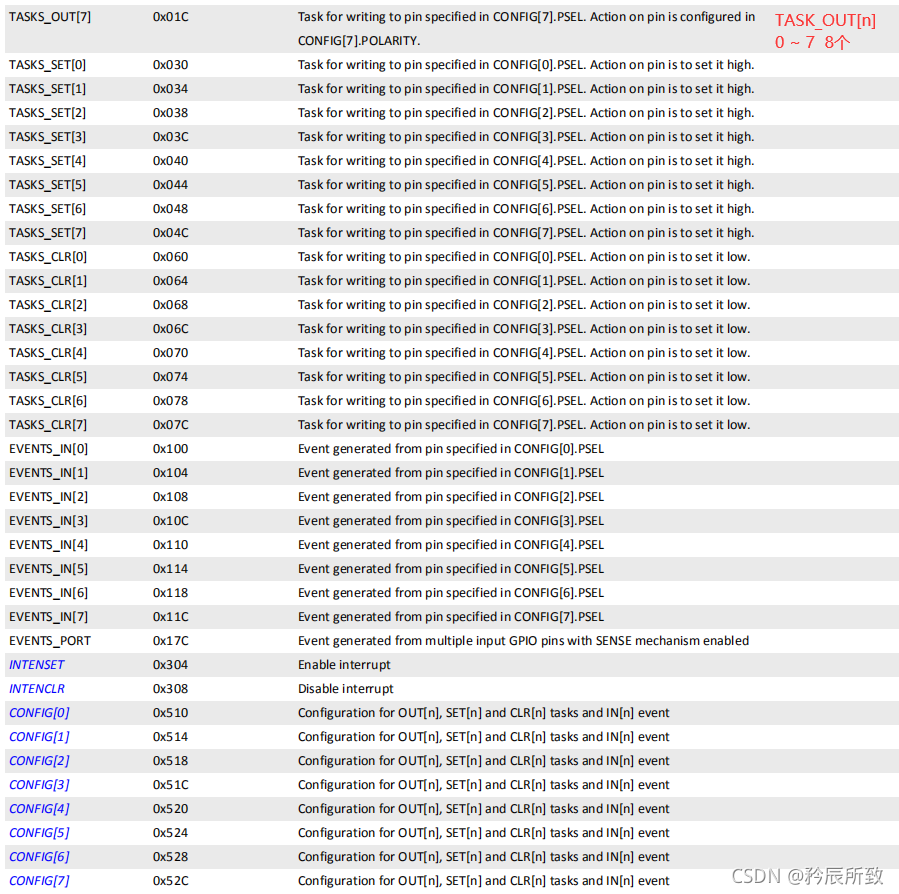Image resolution: width=899 pixels, height=894 pixels.
Task: Click the EVENTS_IN[0] CONFIG[0].PSEL description
Action: [451, 449]
